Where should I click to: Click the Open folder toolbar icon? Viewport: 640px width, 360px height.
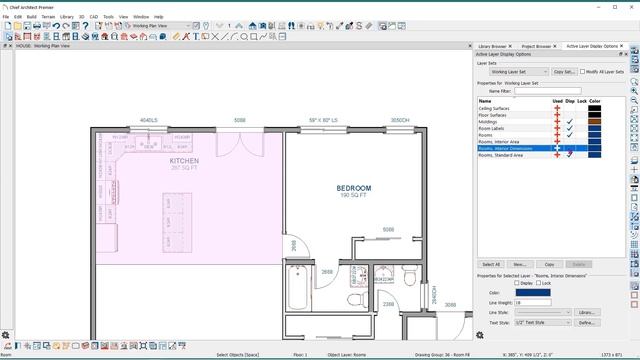pyautogui.click(x=18, y=26)
